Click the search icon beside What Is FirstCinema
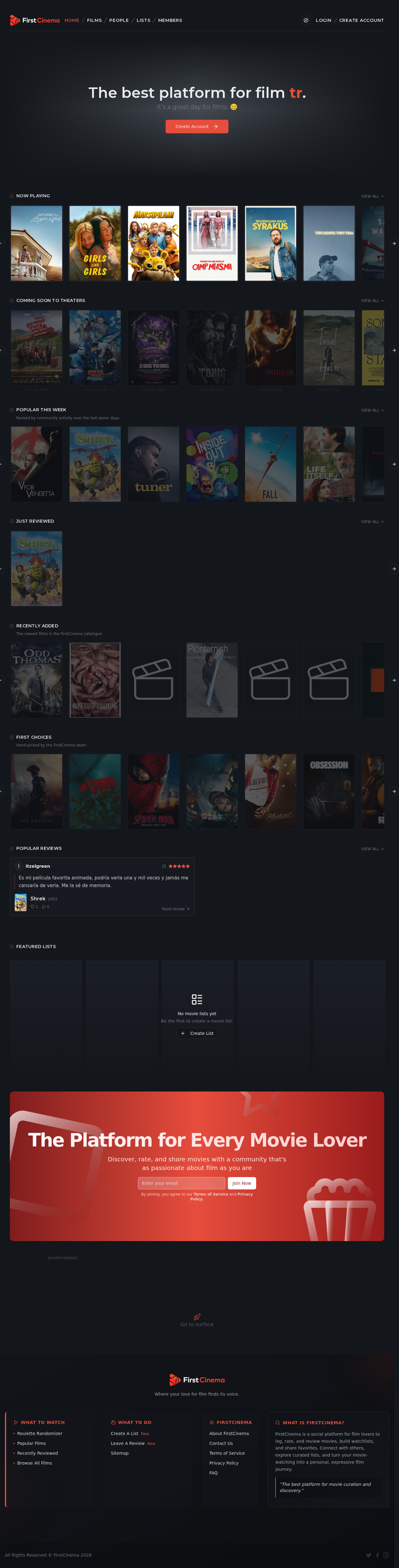Screen dimensions: 399x1568 tap(278, 1423)
